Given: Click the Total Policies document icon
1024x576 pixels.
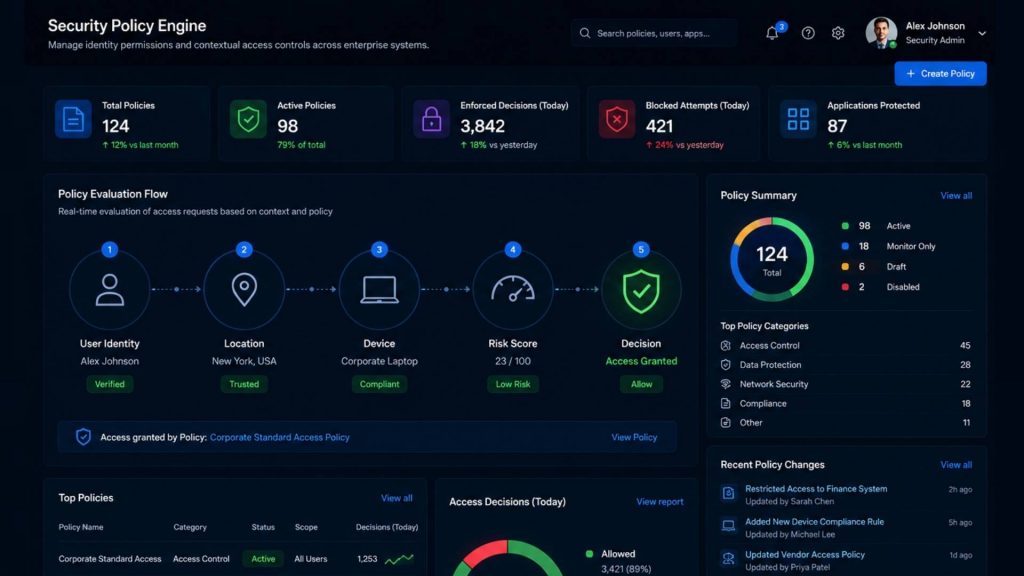Looking at the screenshot, I should (x=72, y=119).
